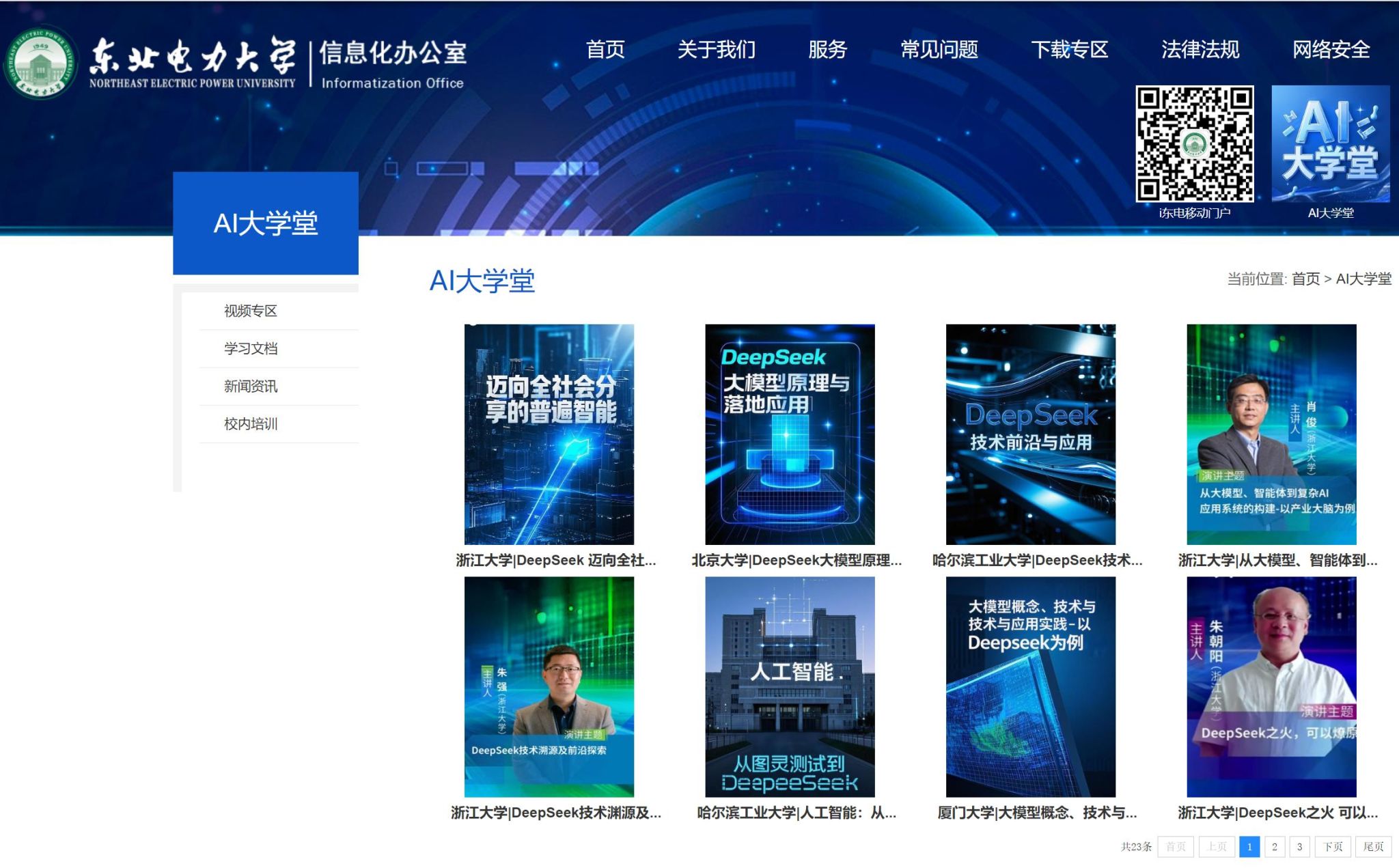Open the 下载专区 navigation item
Screen dimensions: 1399x868
tap(1070, 49)
